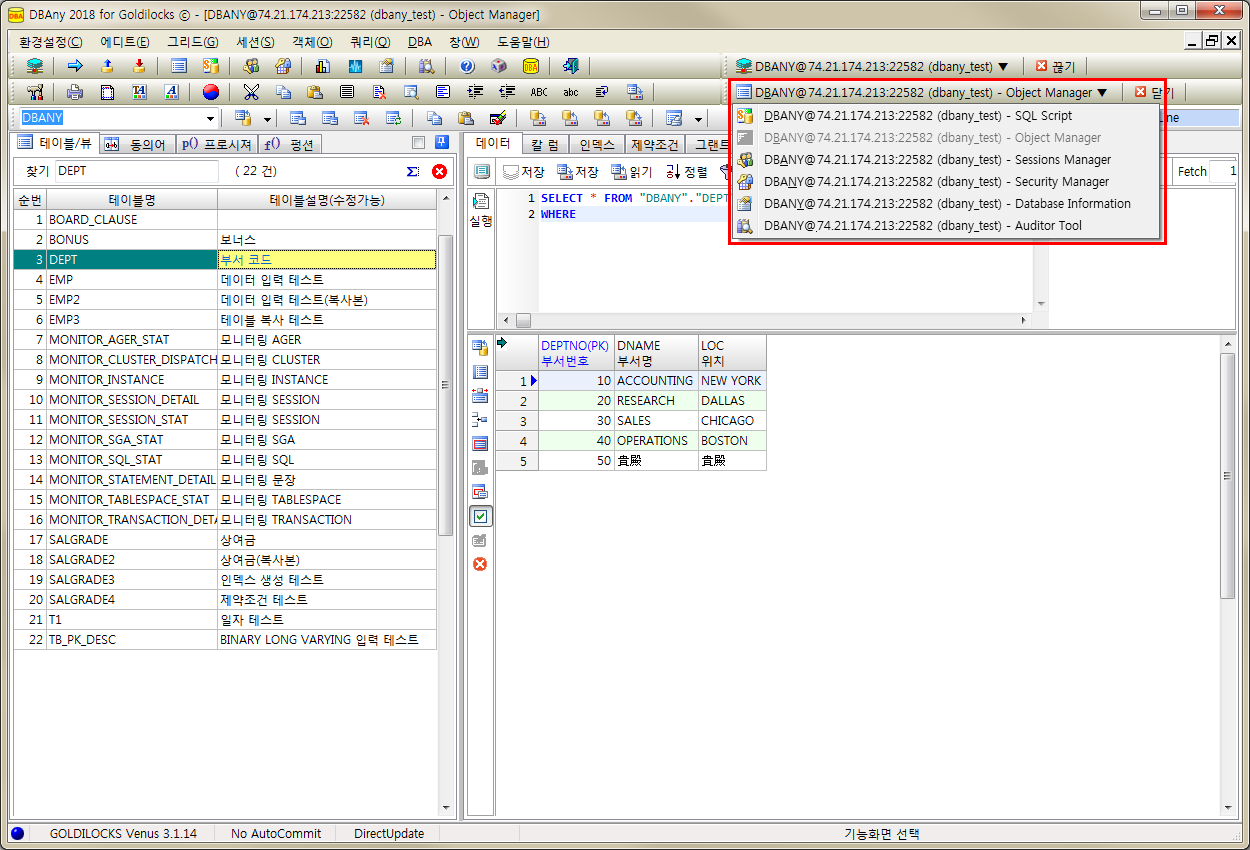The width and height of the screenshot is (1250, 850).
Task: Click the database connect icon in top toolbar
Action: point(35,67)
